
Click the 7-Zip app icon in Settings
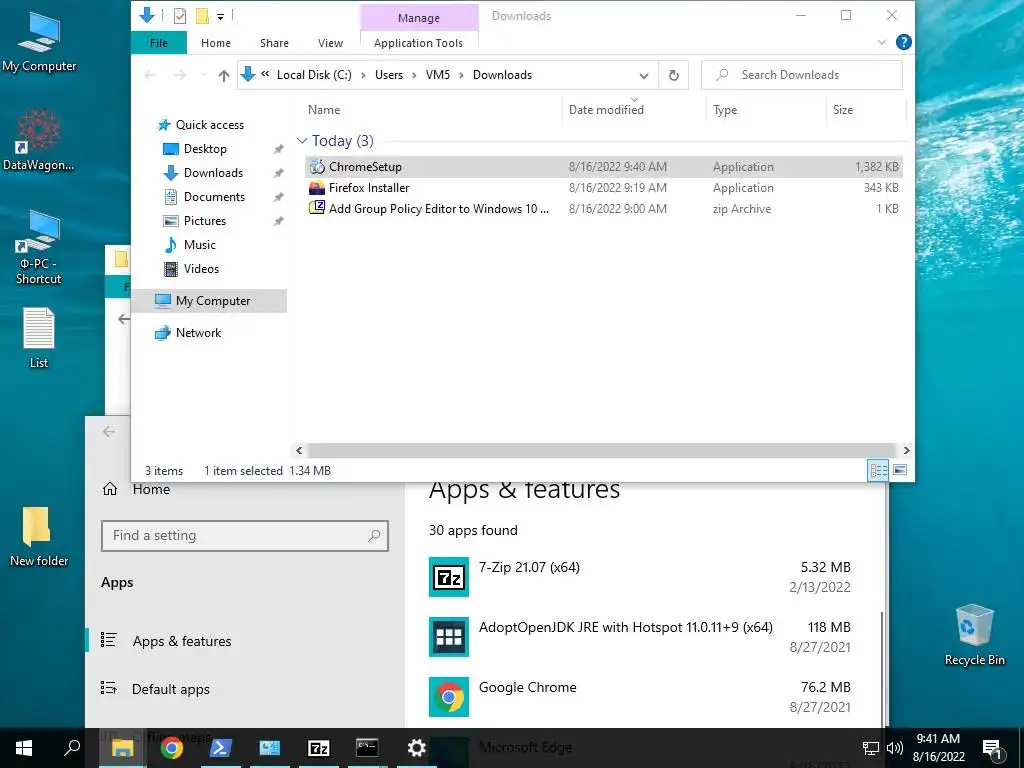[x=449, y=577]
